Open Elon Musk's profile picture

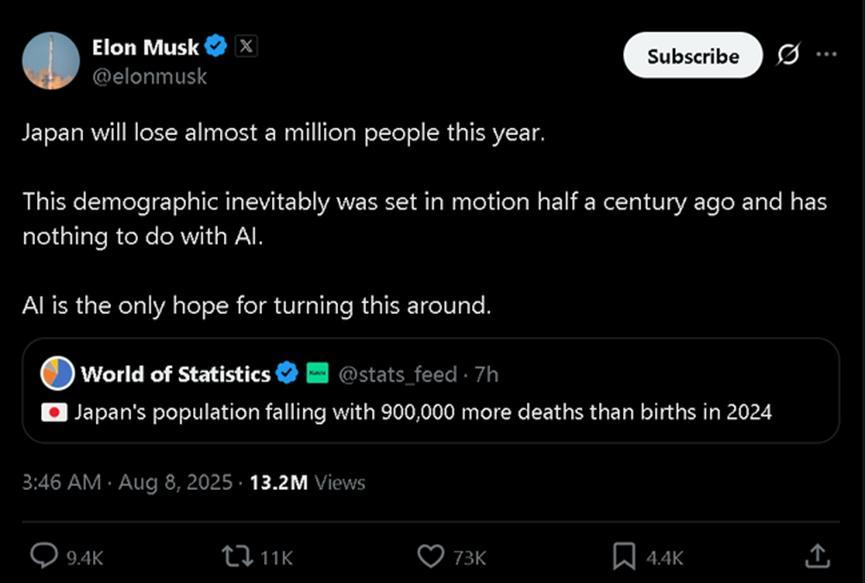click(x=50, y=60)
